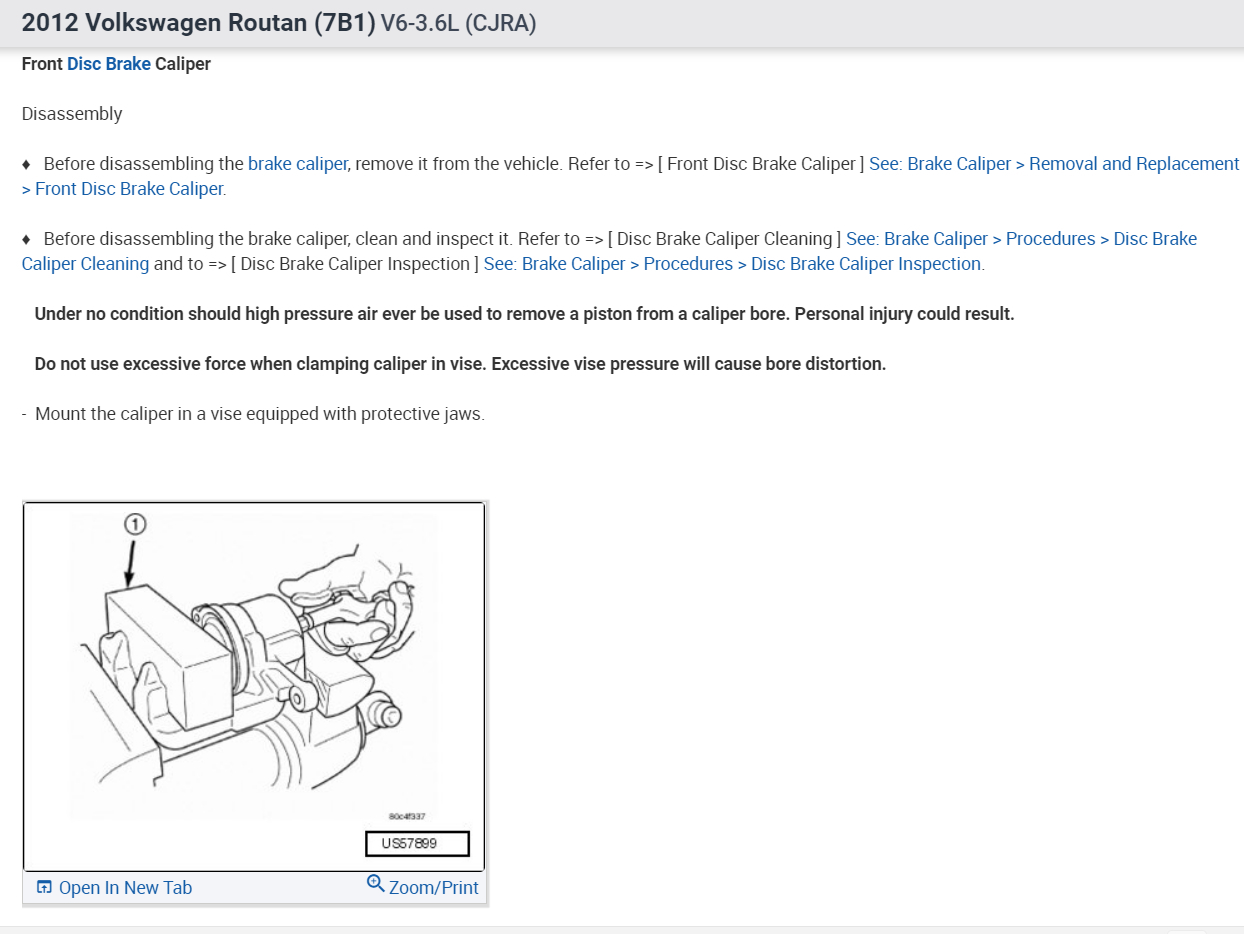Follow the Disc Brake Caliper Inspection link
Screen dimensions: 1244x934
[x=734, y=264]
